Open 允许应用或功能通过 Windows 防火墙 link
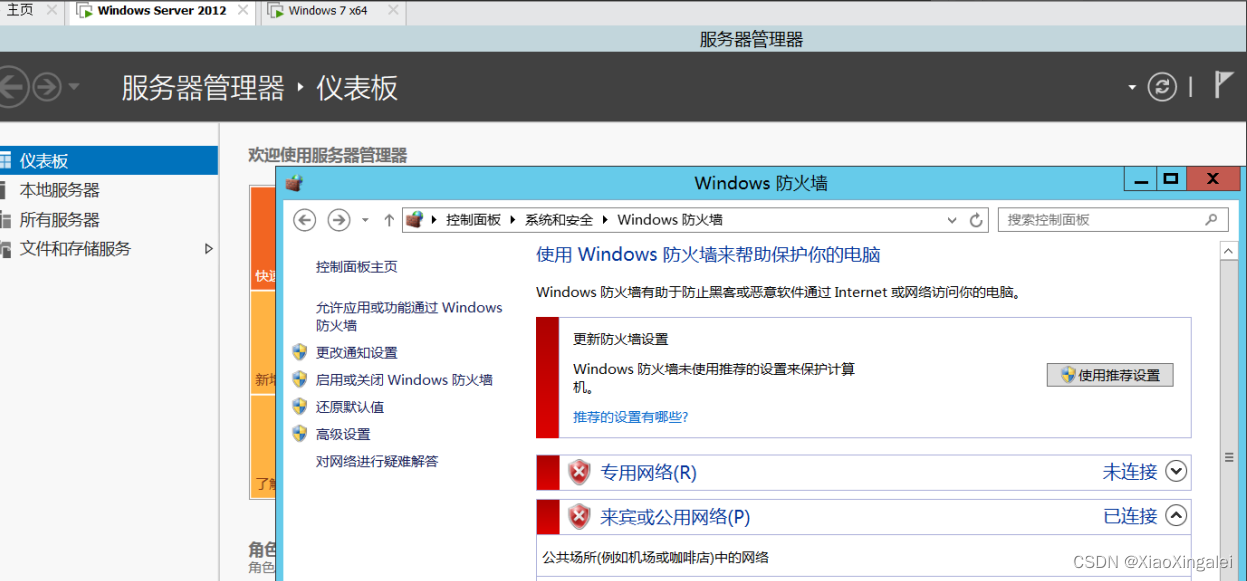 coord(409,316)
